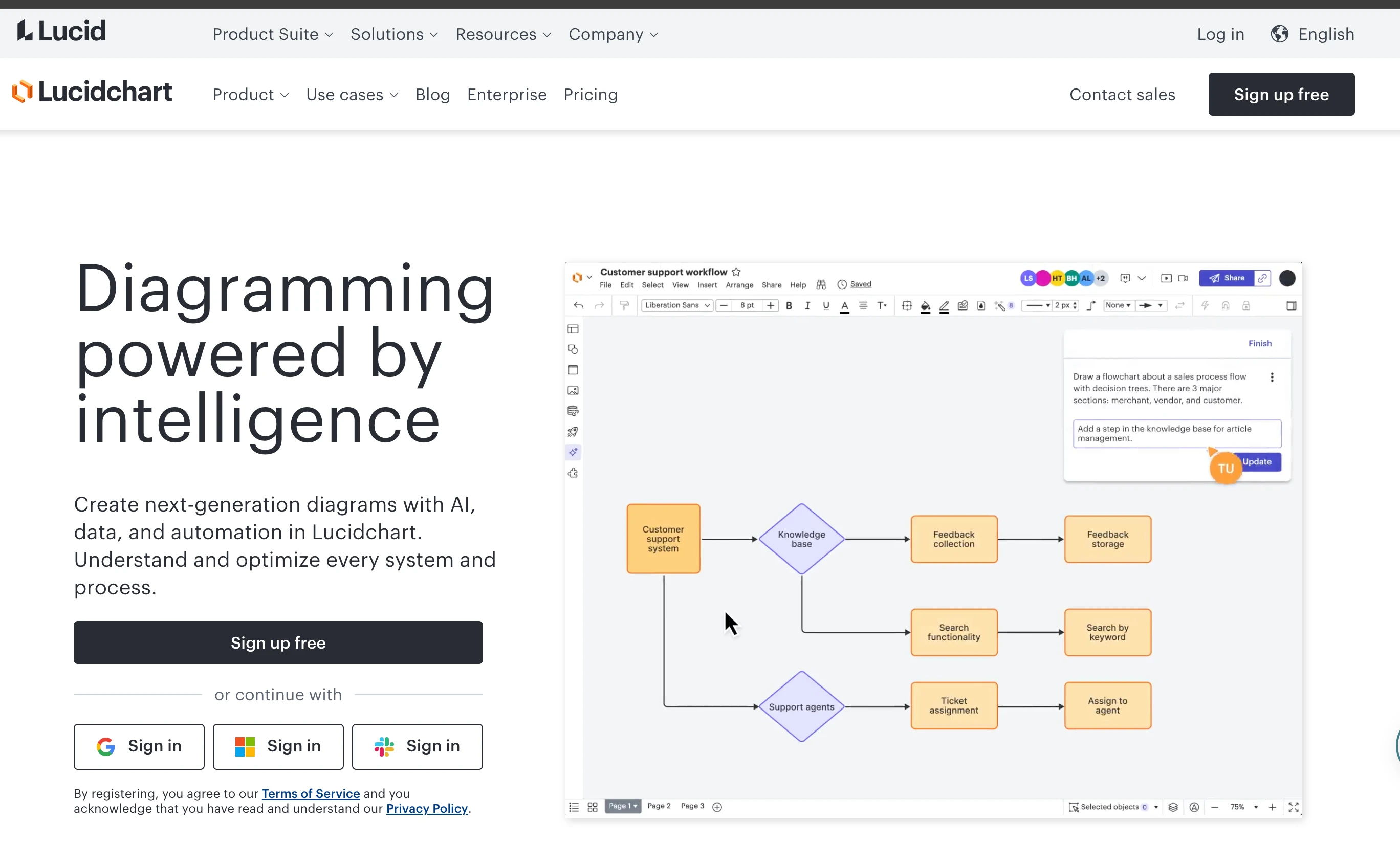Click the Lucid parent logo
Image resolution: width=1400 pixels, height=842 pixels.
click(61, 32)
